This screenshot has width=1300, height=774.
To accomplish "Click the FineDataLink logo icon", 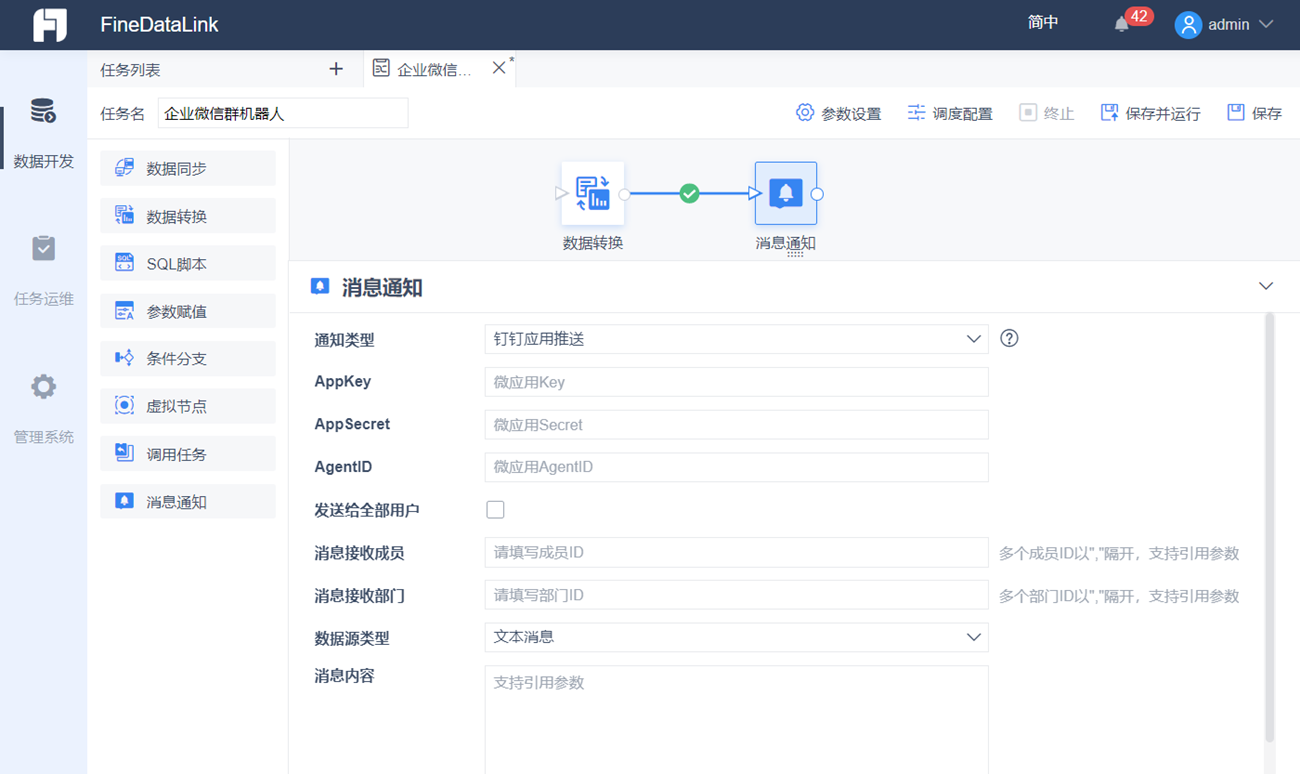I will coord(50,25).
